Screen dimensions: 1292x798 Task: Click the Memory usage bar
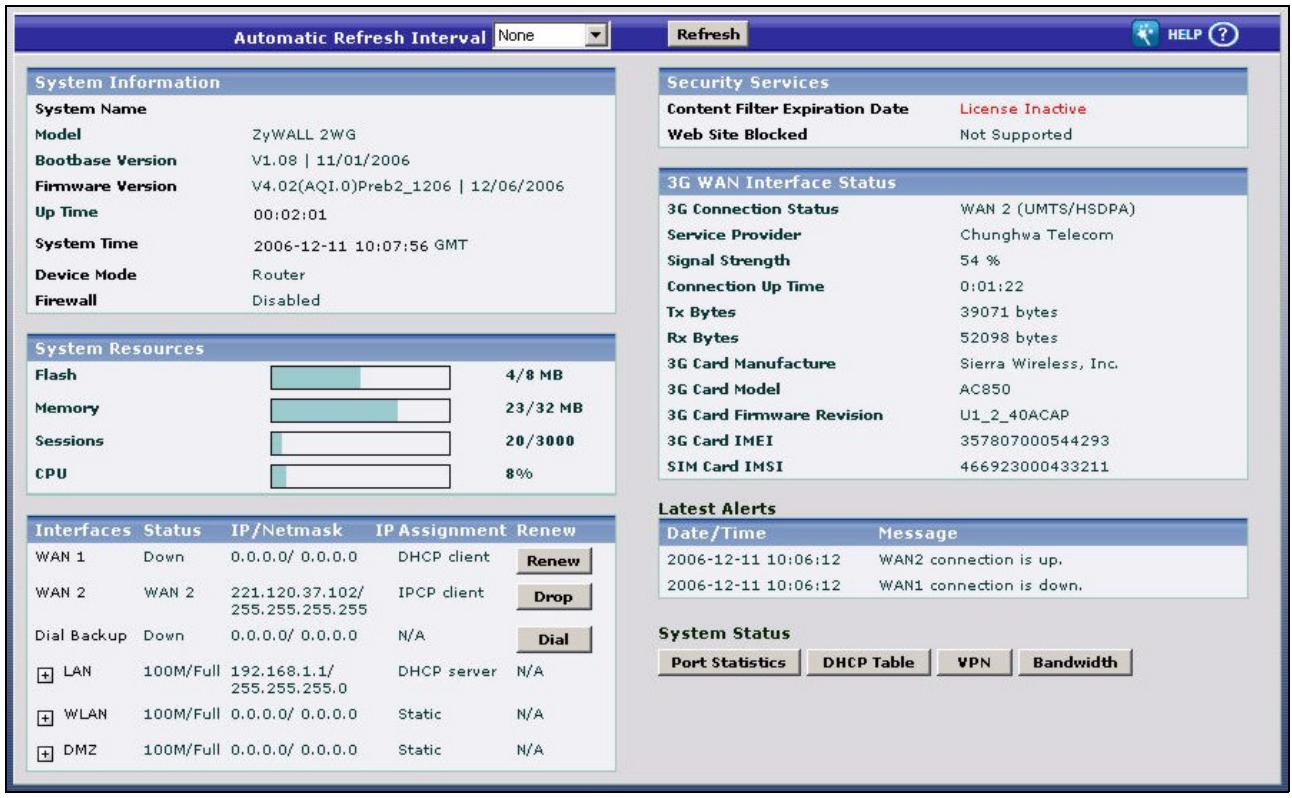(x=361, y=409)
